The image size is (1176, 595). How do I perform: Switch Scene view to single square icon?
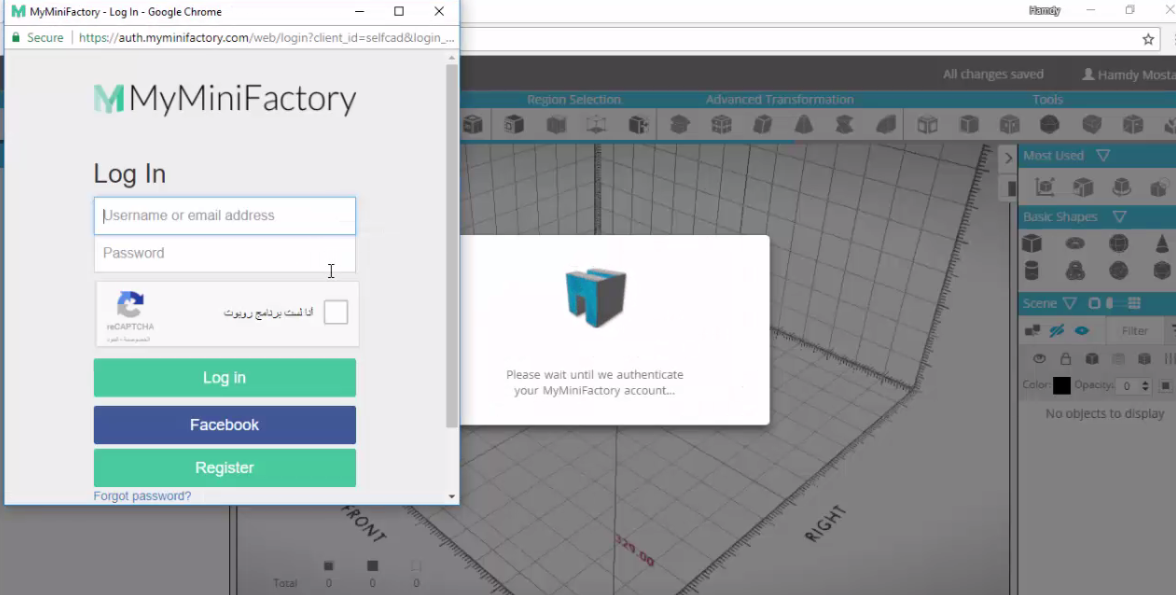(x=1094, y=303)
